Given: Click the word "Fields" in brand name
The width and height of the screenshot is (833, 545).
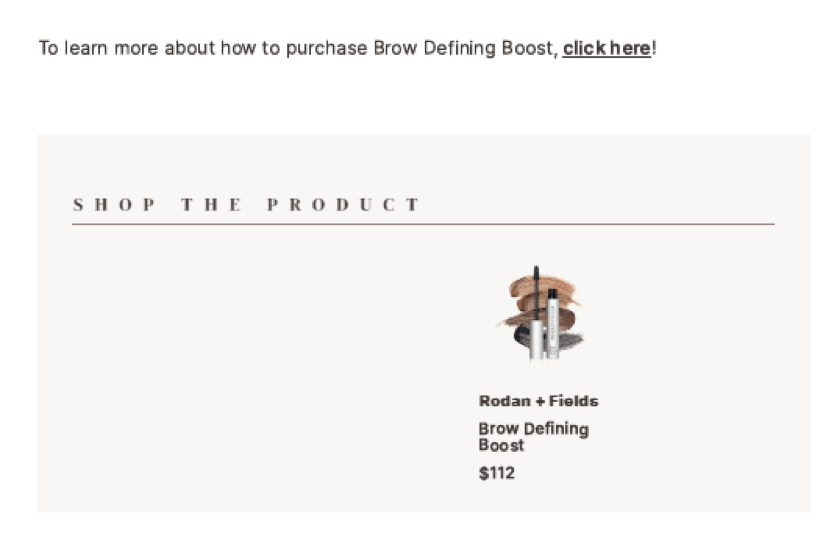Looking at the screenshot, I should (x=574, y=401).
